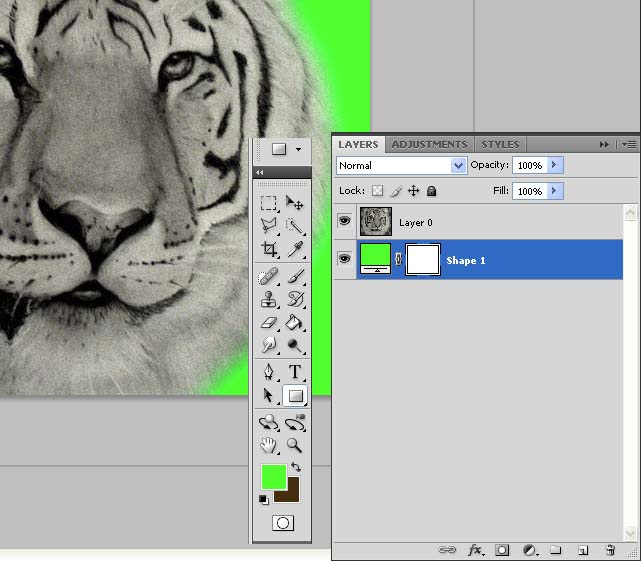The image size is (641, 563).
Task: Swap foreground and background colors
Action: coord(295,468)
